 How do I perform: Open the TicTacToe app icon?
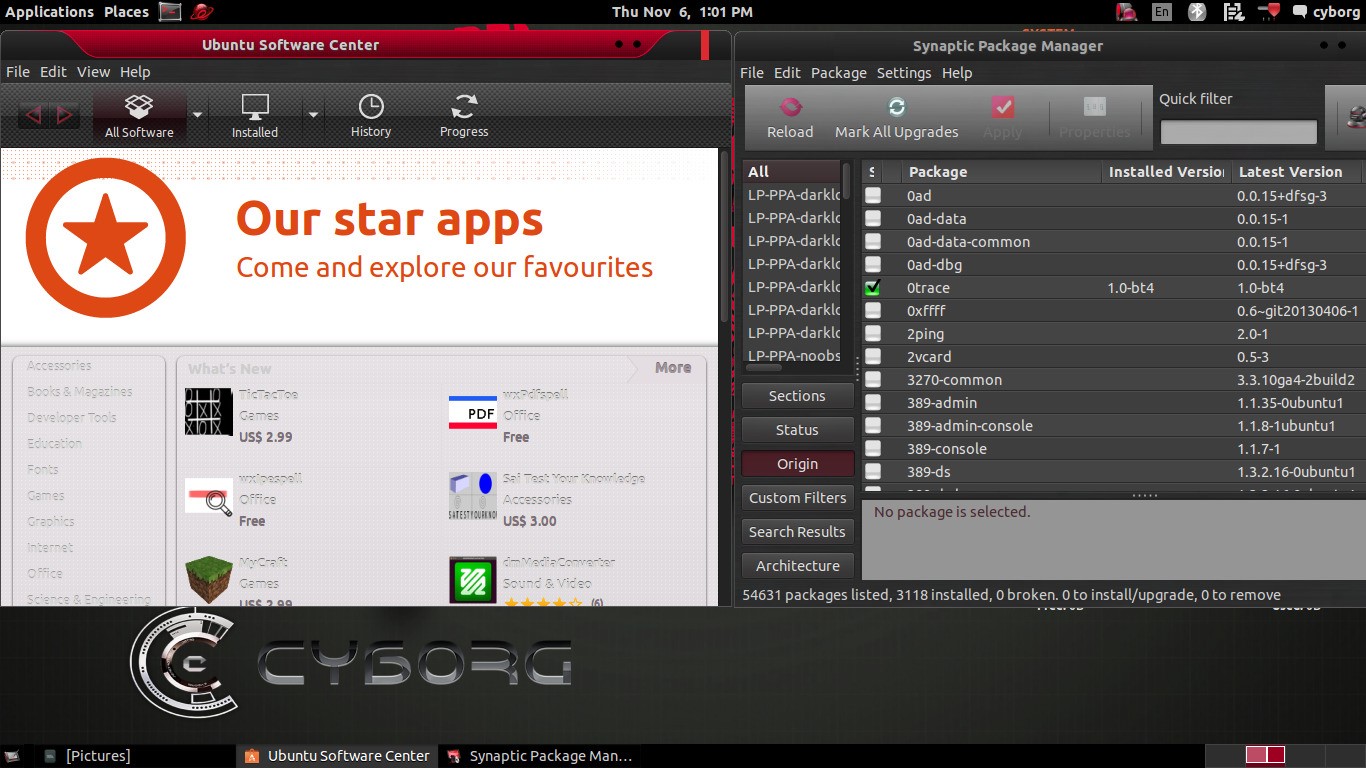coord(208,411)
